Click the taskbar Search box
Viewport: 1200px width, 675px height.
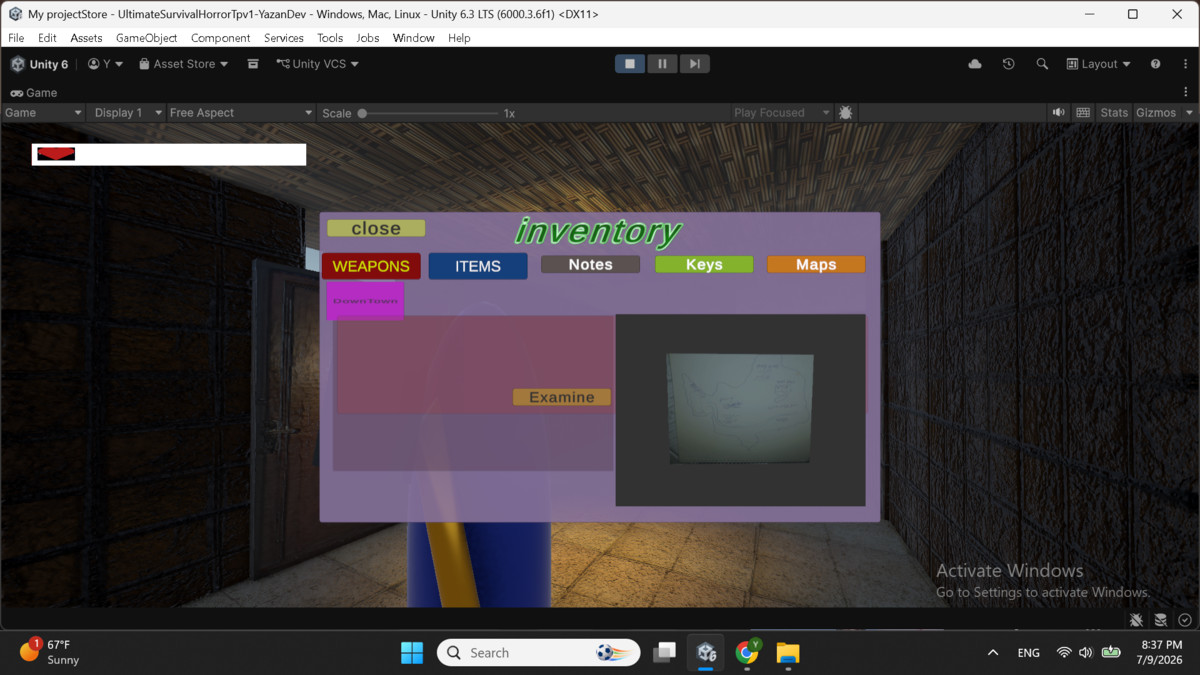(538, 653)
